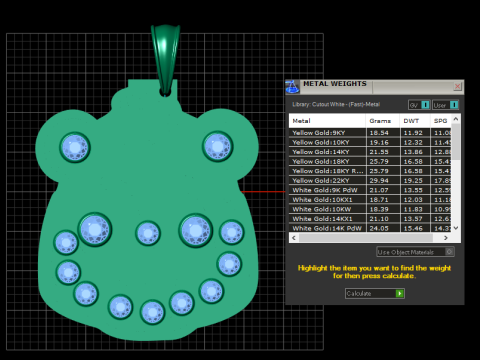Click the 18.71 grams value

pyautogui.click(x=379, y=200)
